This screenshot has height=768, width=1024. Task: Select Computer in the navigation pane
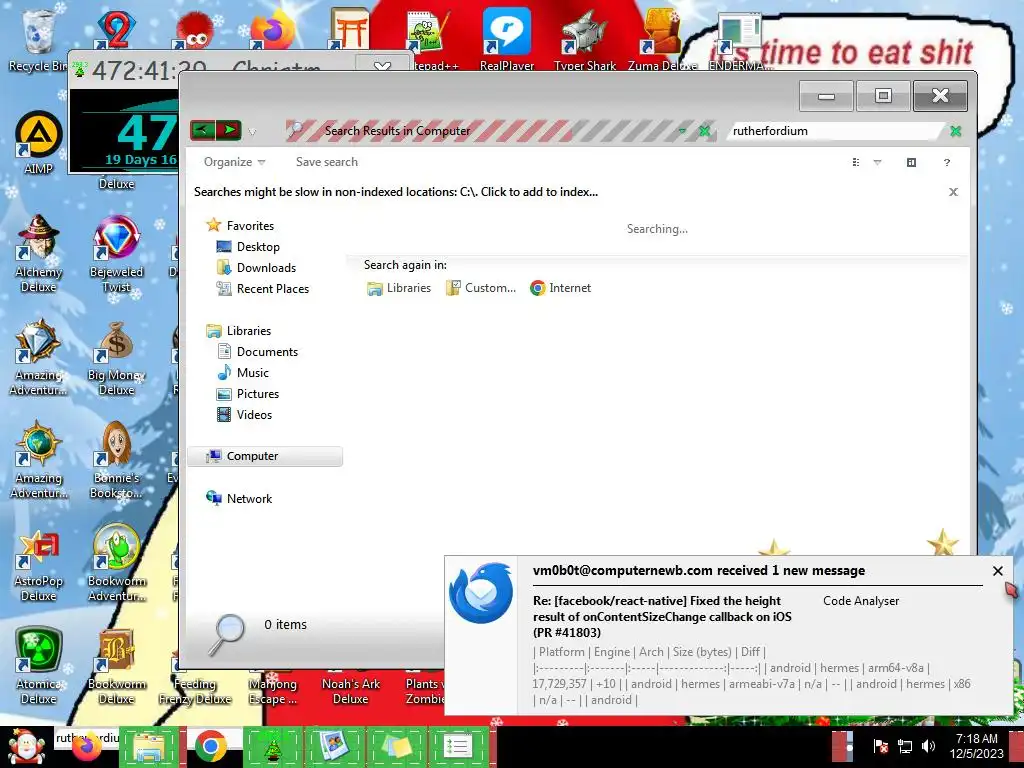tap(265, 456)
